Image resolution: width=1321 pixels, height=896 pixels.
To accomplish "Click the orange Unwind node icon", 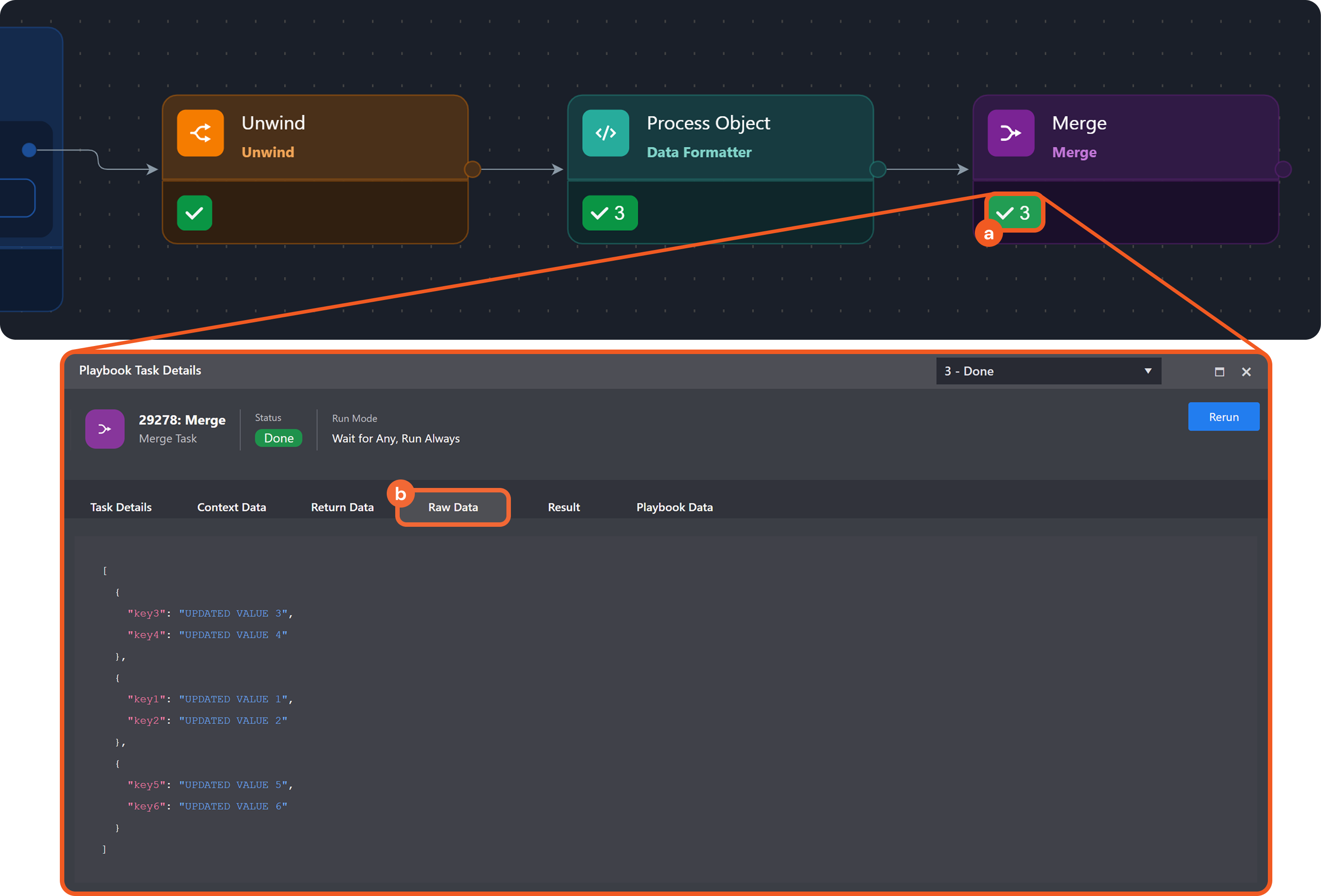I will point(200,133).
